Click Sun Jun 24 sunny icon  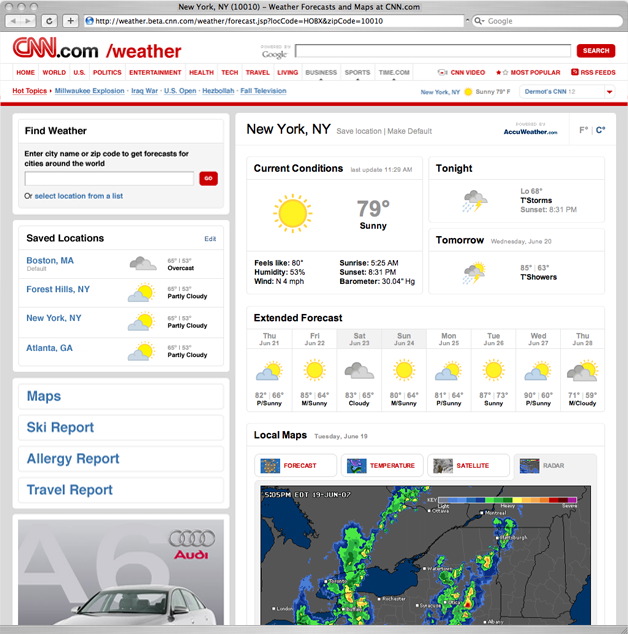404,370
